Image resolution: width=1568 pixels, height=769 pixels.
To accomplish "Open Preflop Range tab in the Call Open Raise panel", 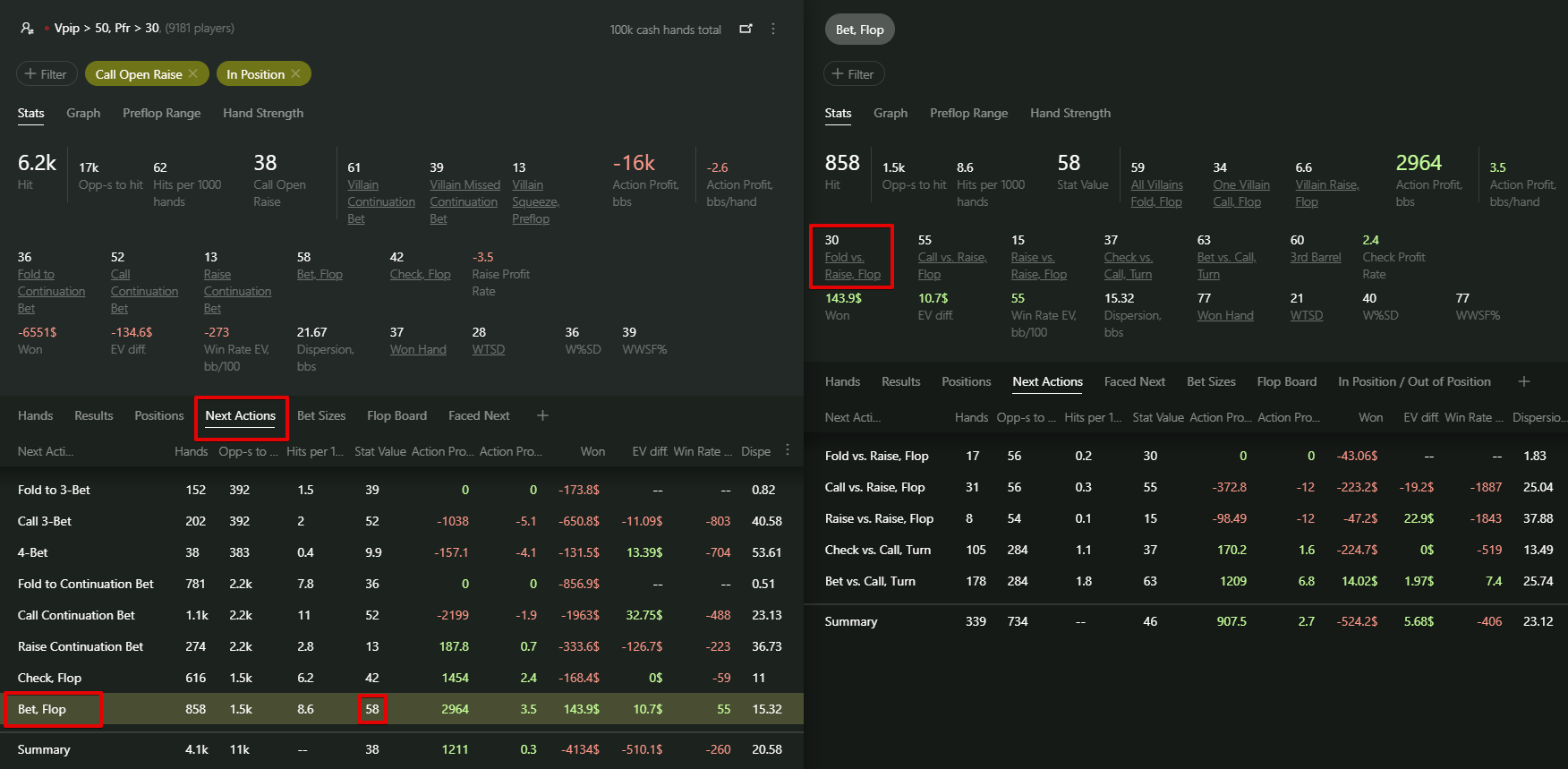I will pyautogui.click(x=161, y=113).
